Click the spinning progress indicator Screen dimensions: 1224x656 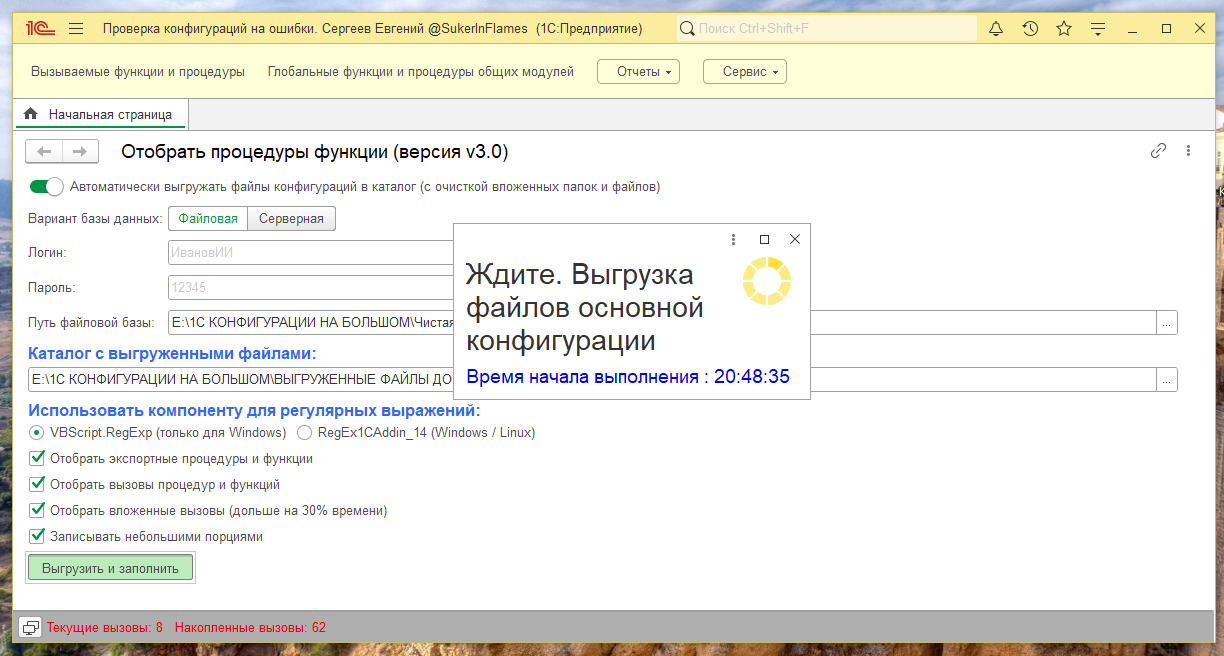point(767,281)
